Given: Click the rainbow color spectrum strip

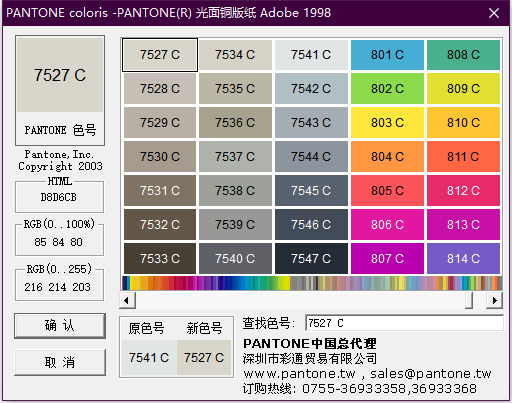Looking at the screenshot, I should [312, 283].
